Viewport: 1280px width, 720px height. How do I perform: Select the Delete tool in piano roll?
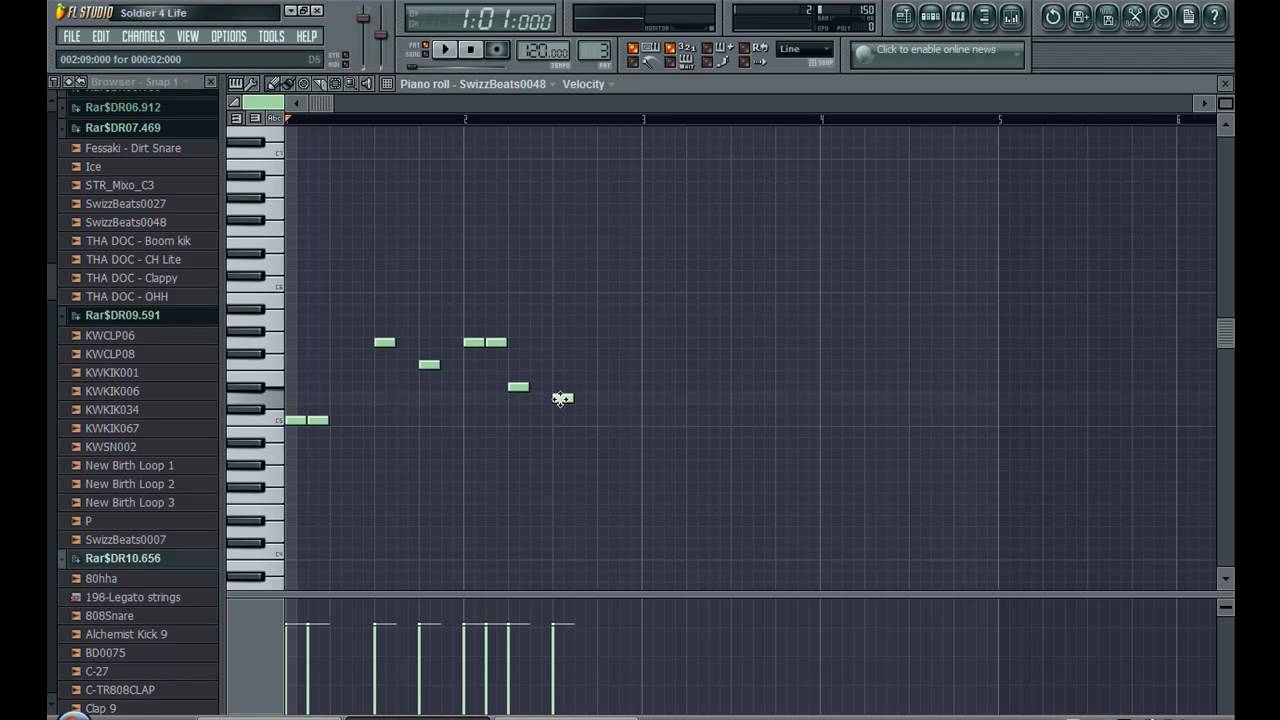pyautogui.click(x=303, y=84)
